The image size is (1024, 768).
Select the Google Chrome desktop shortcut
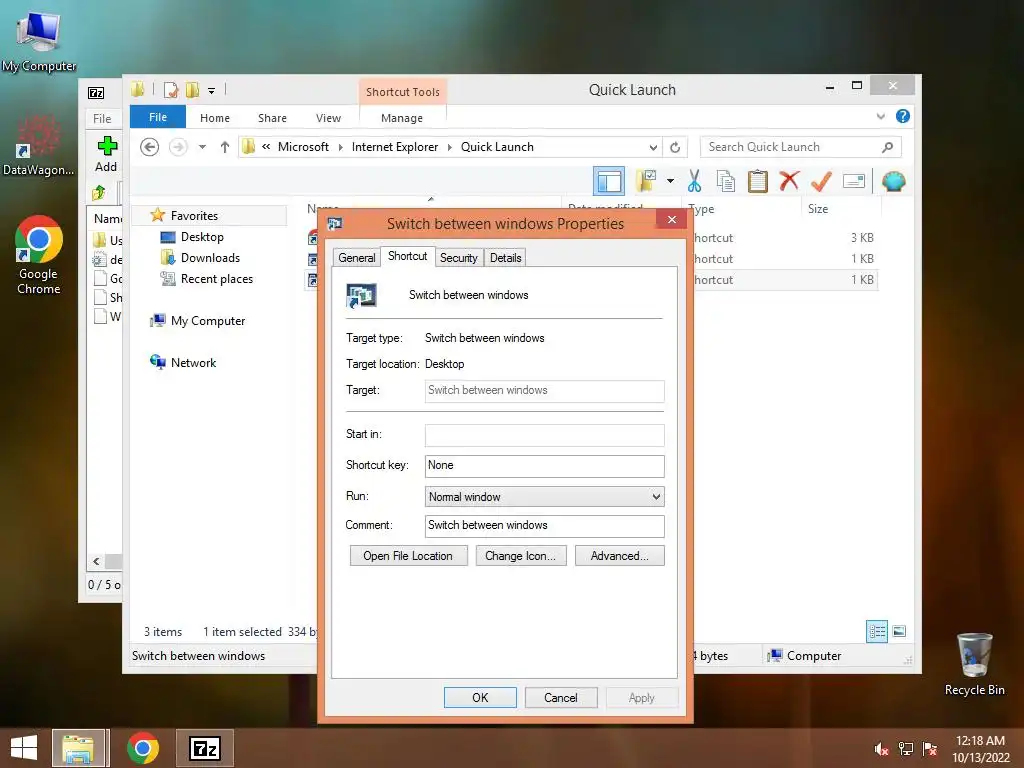[x=39, y=255]
